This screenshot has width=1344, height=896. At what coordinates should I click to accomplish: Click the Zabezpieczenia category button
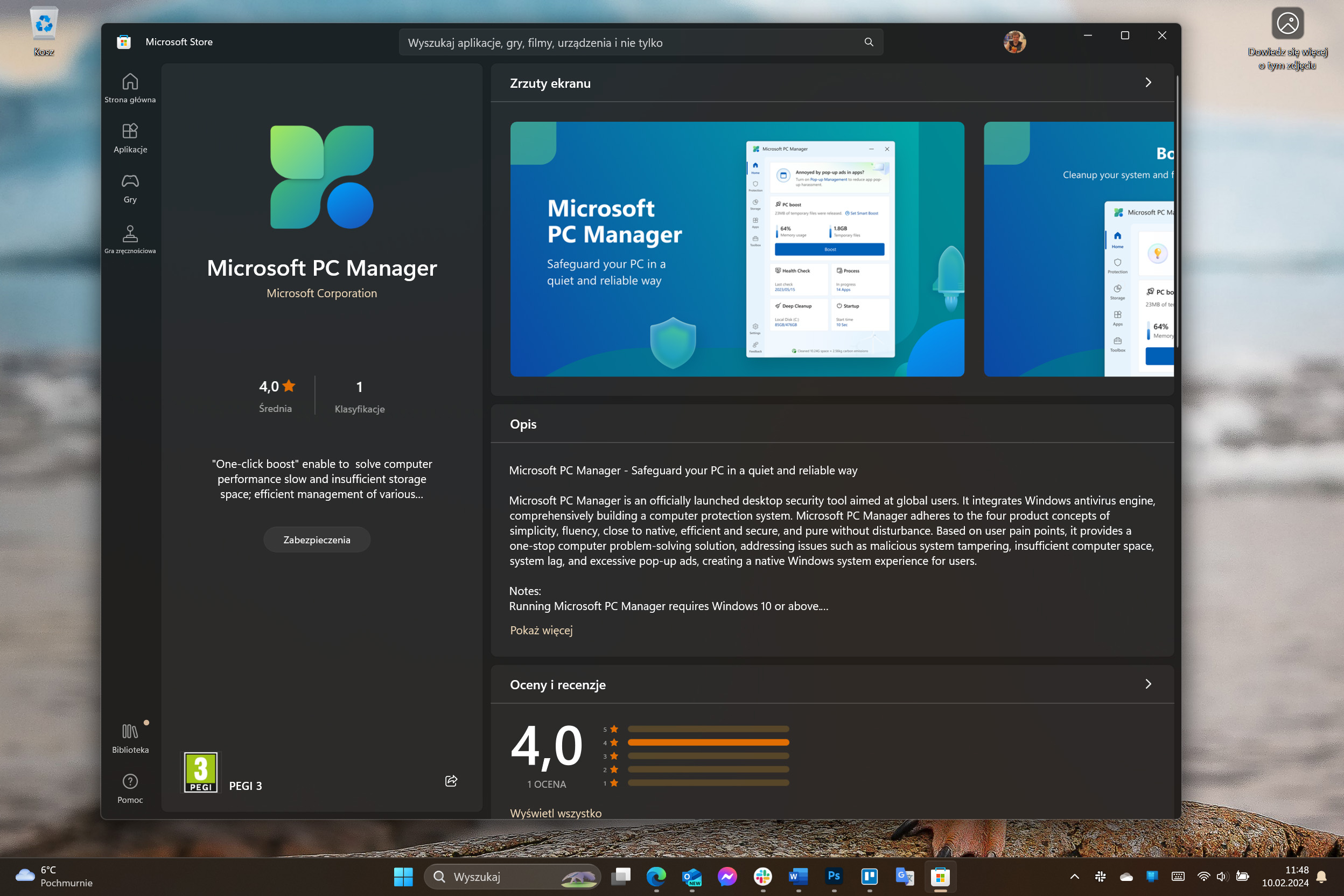click(317, 540)
